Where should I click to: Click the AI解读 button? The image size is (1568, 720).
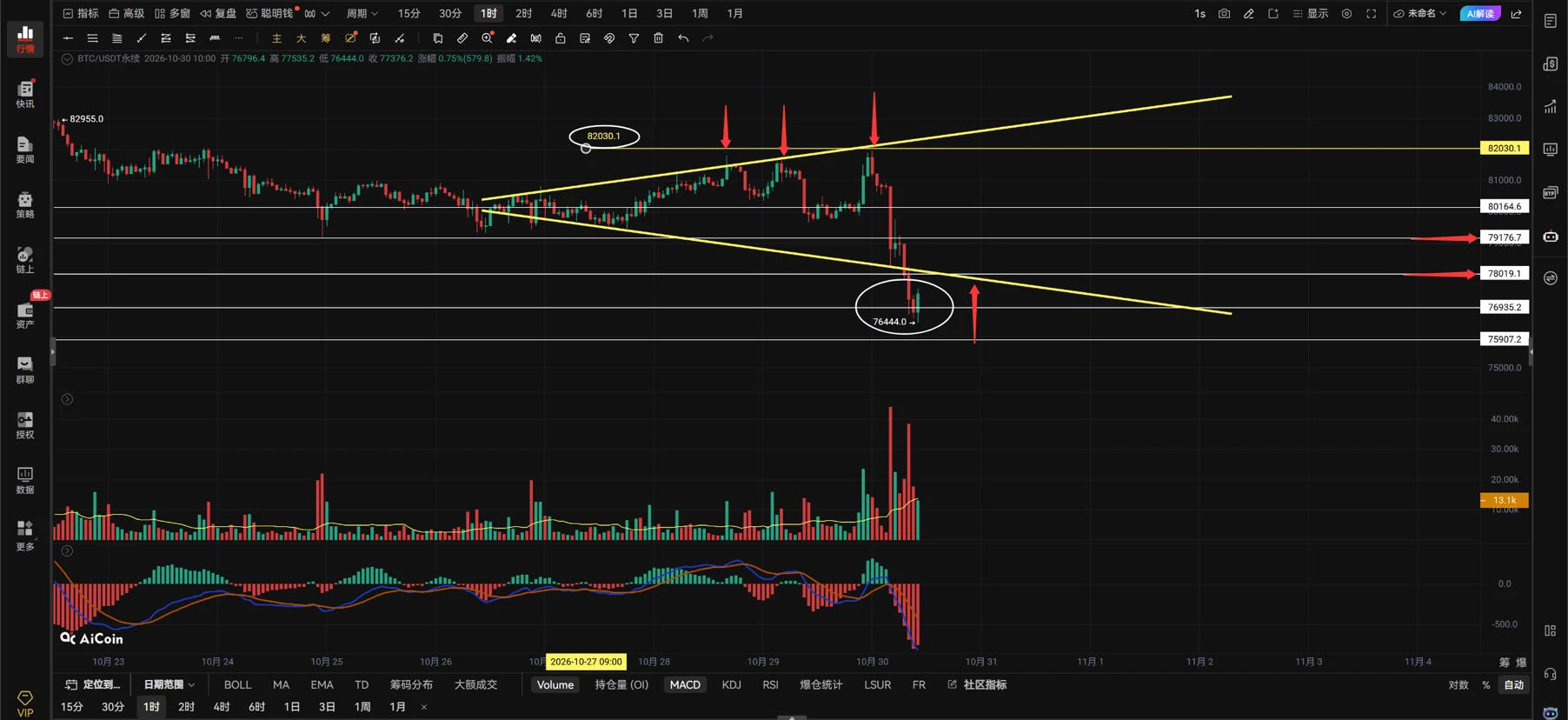point(1480,14)
